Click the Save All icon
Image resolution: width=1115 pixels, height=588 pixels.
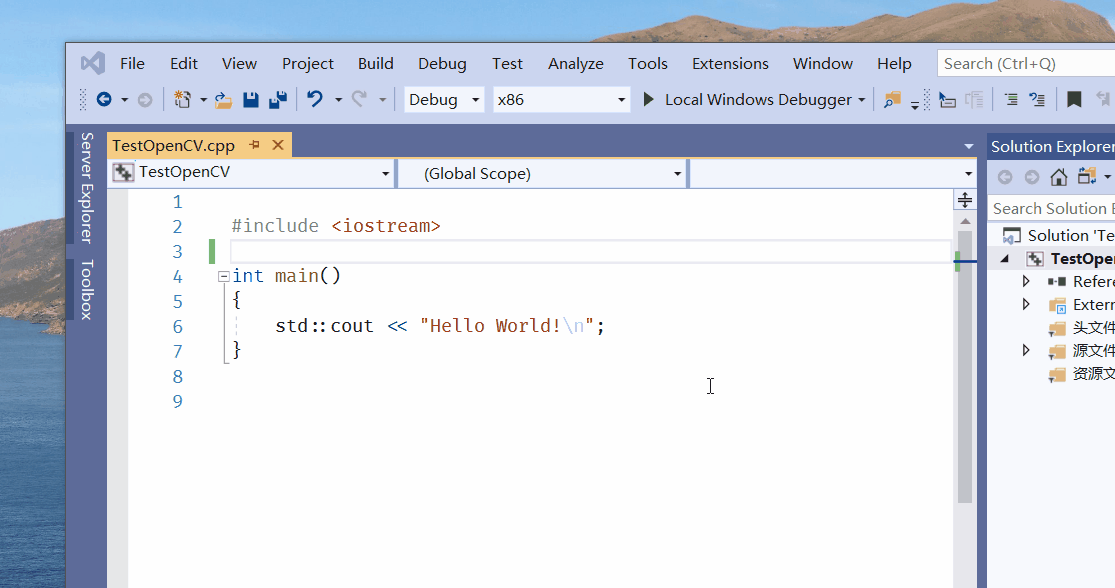pyautogui.click(x=278, y=100)
